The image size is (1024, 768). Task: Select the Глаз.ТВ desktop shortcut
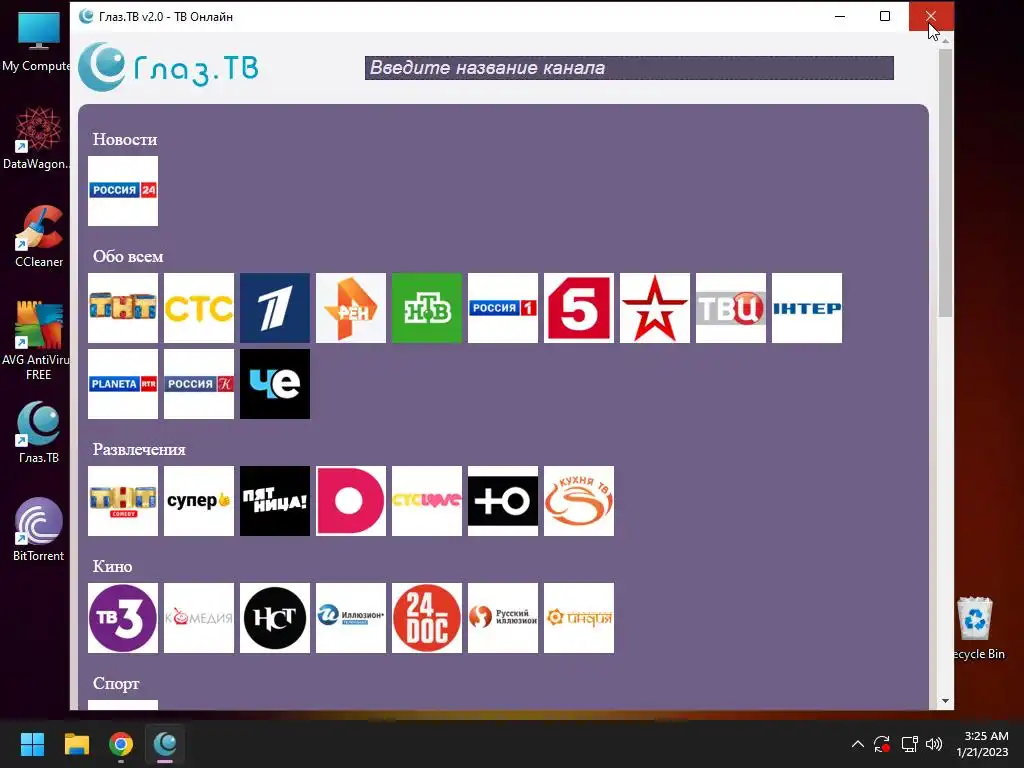[39, 432]
